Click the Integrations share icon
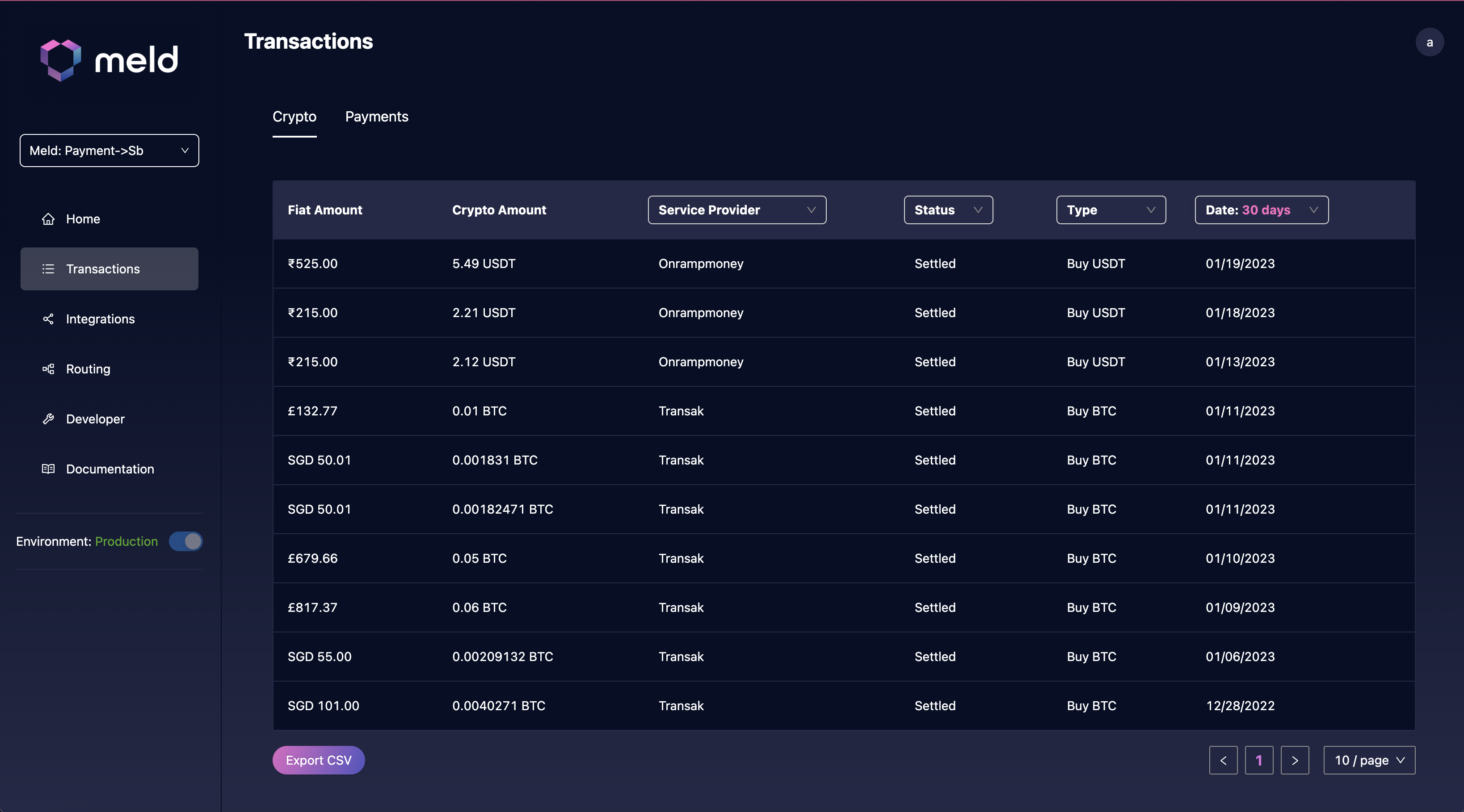The image size is (1464, 812). click(48, 319)
